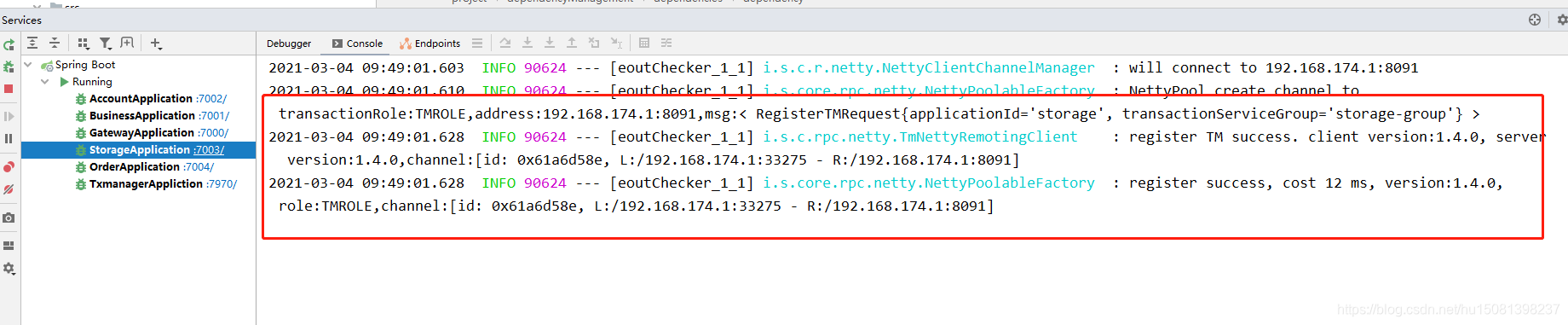Open the :7970/ port link
The height and width of the screenshot is (325, 1568).
point(222,184)
